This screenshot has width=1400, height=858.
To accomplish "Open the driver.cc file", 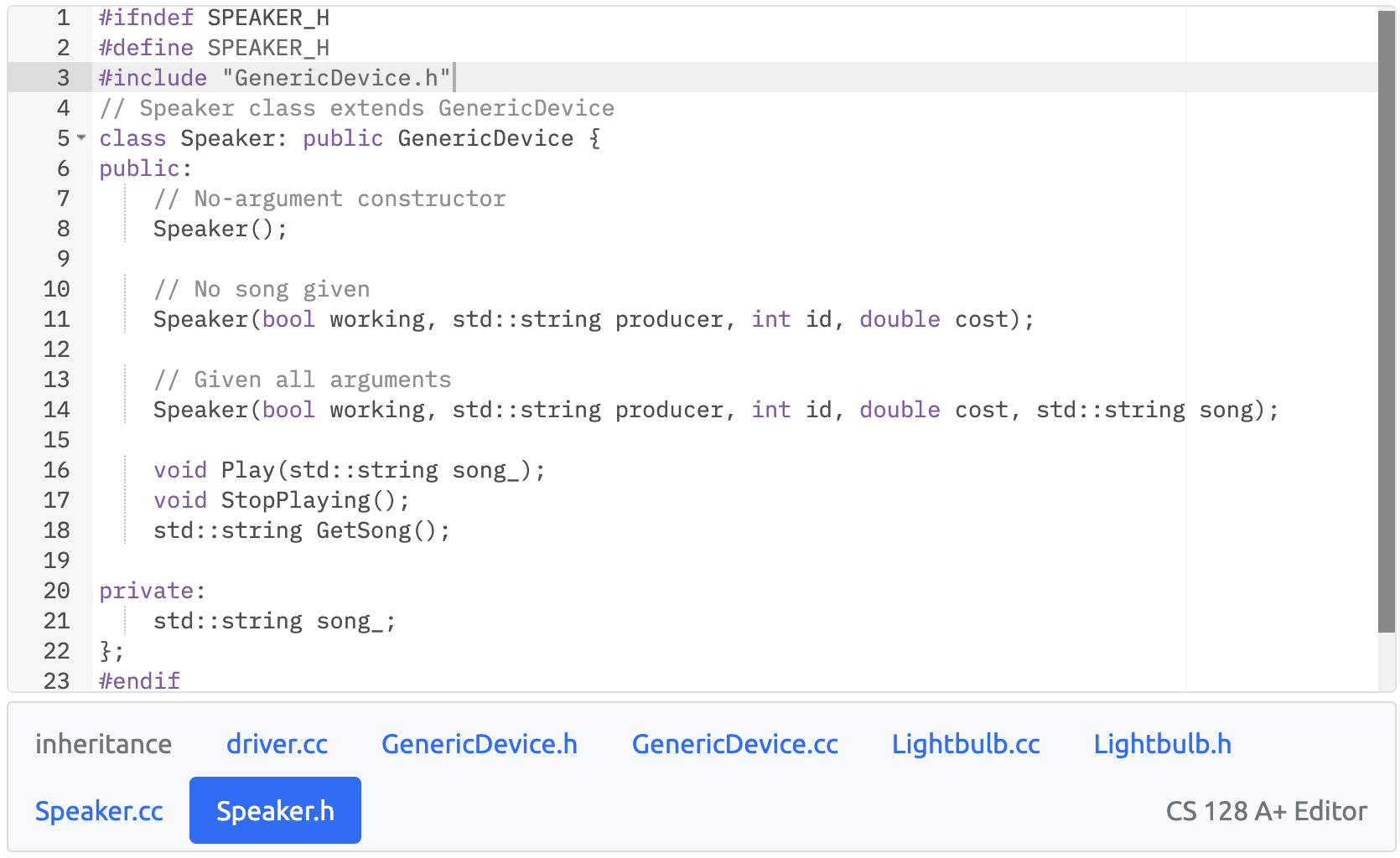I will tap(277, 743).
